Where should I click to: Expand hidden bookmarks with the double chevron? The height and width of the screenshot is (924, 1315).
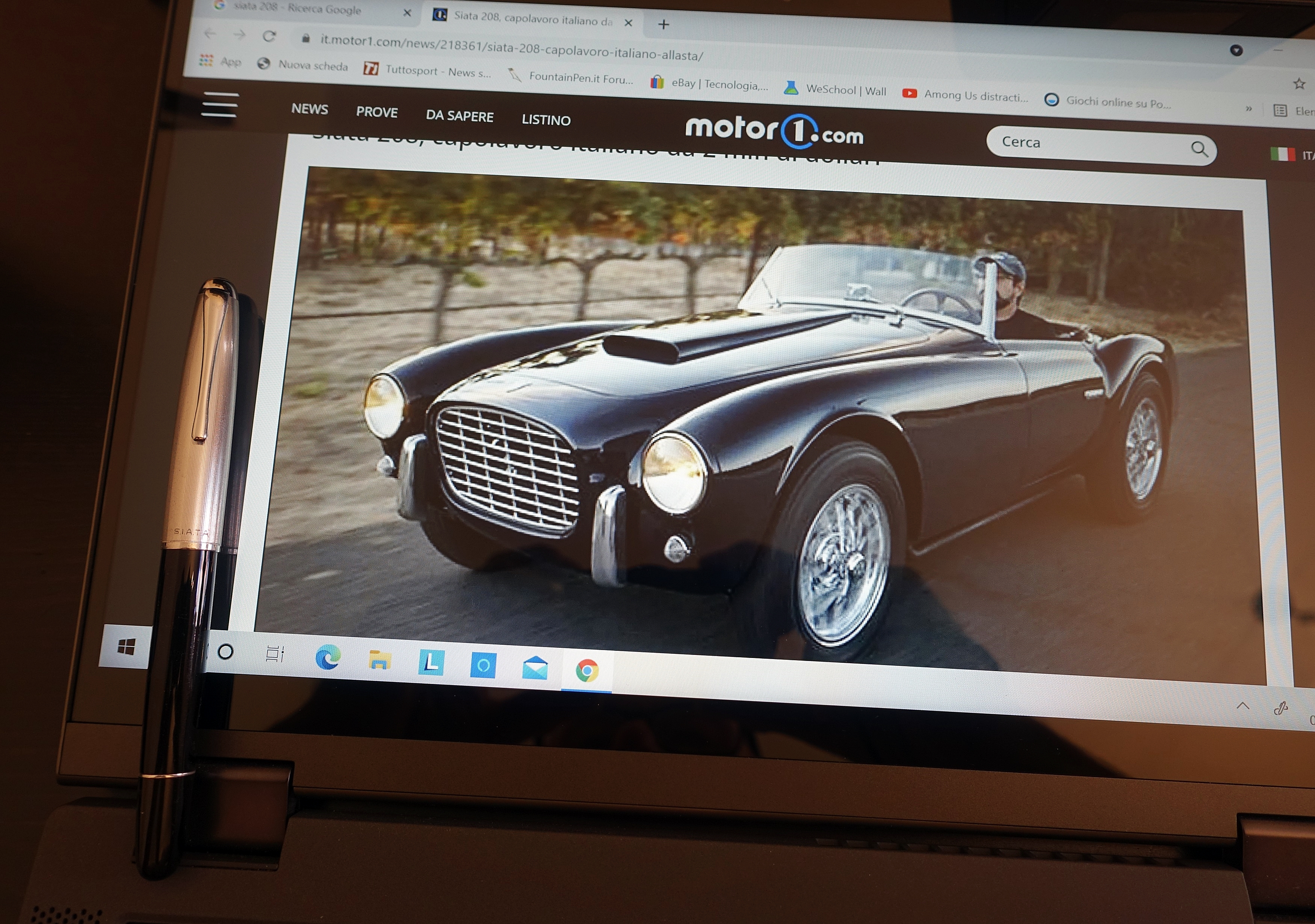point(1248,108)
